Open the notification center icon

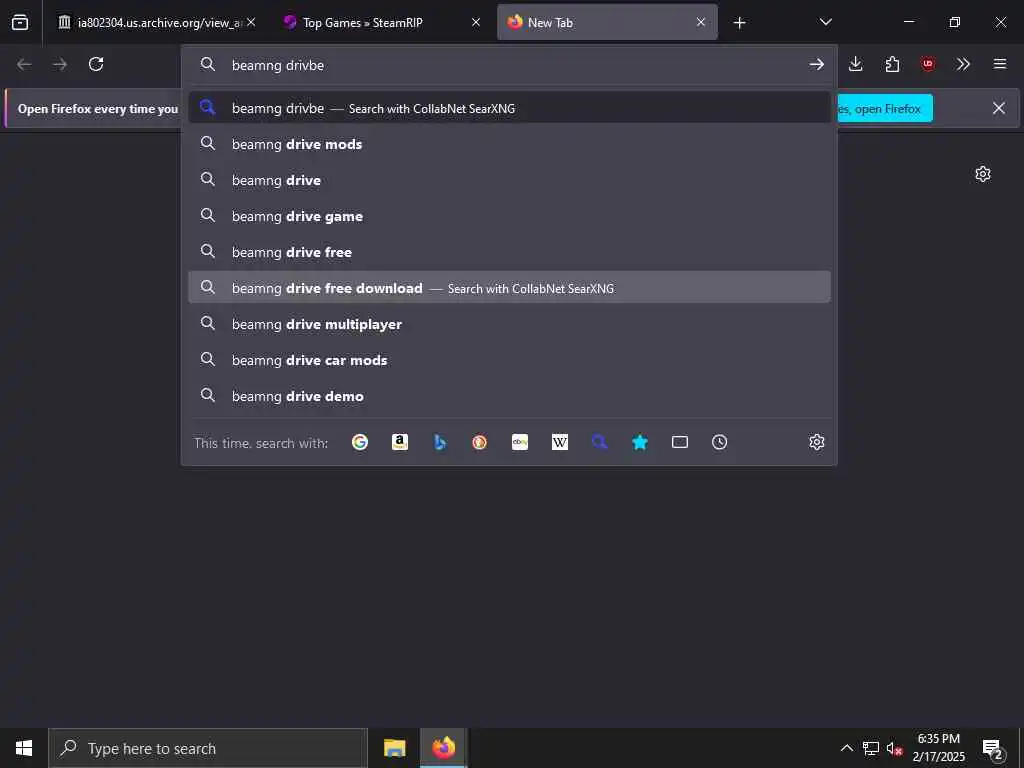click(992, 749)
